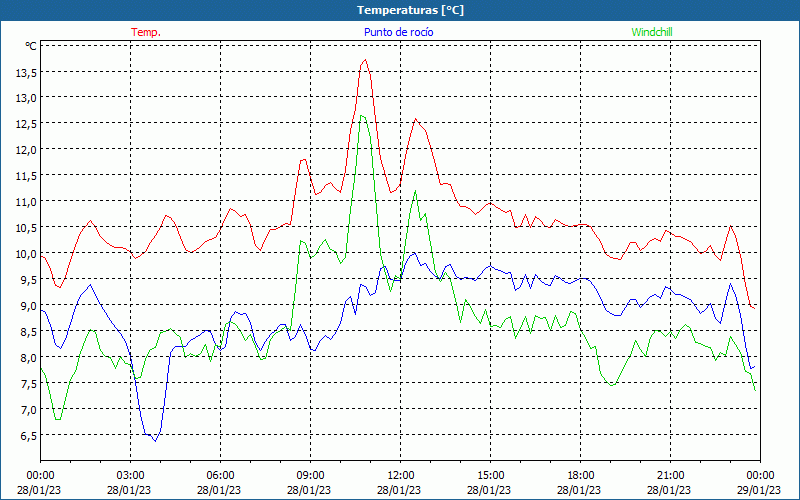Click the '9,5' y-axis value

(x=29, y=280)
